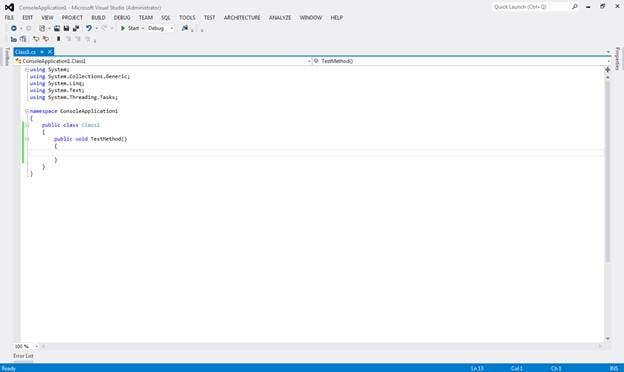624x372 pixels.
Task: Click the Navigate Forward toolbar icon
Action: tap(29, 28)
